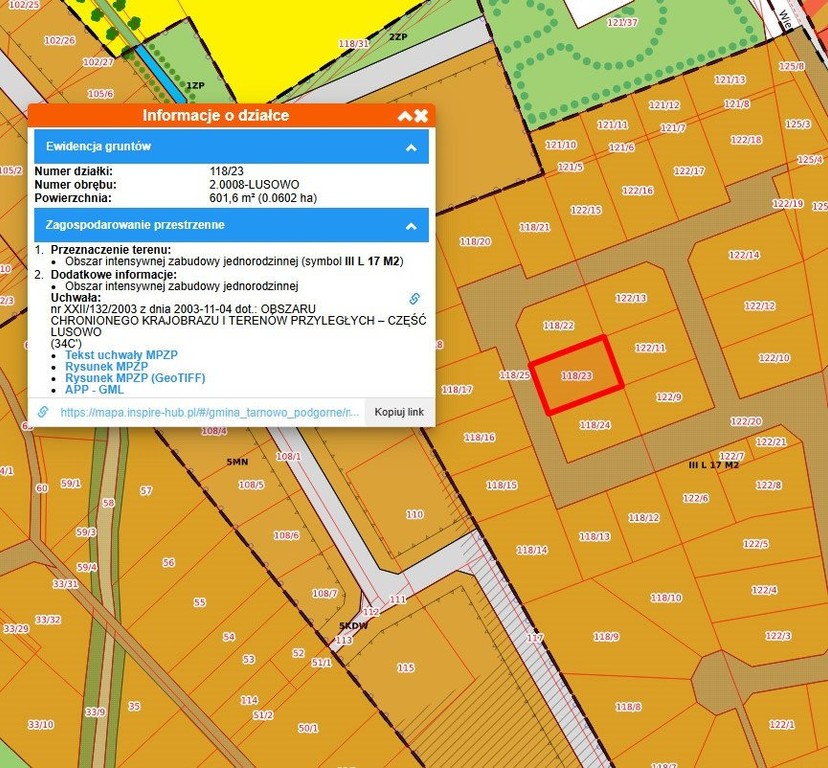Click zone label 5KDW on map
Viewport: 828px width, 768px height.
click(353, 626)
